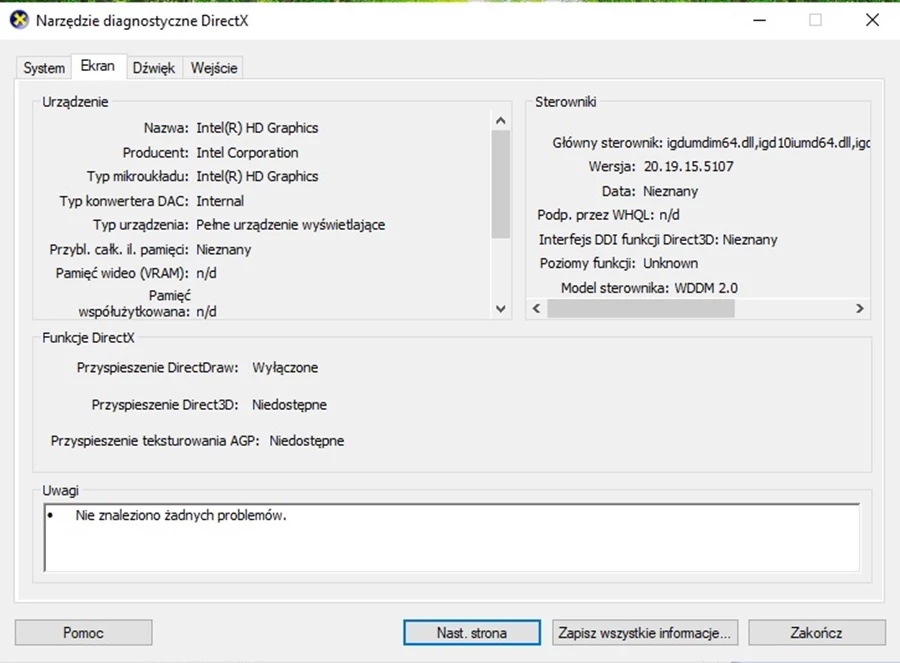The width and height of the screenshot is (900, 663).
Task: Click the Intel Corporation producer value
Action: coord(247,153)
